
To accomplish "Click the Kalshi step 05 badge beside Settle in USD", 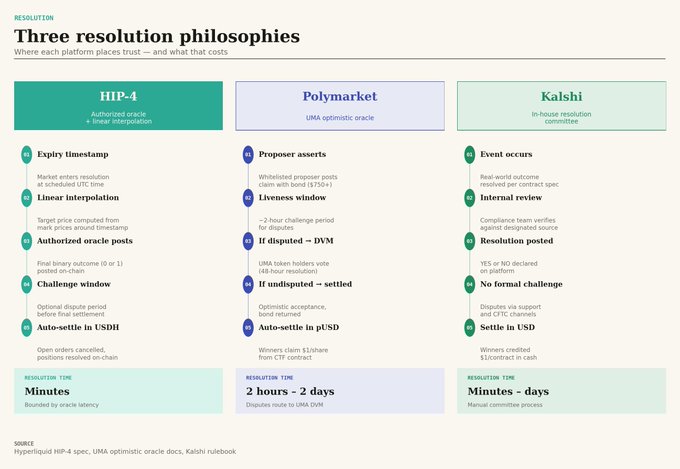I will pos(470,328).
